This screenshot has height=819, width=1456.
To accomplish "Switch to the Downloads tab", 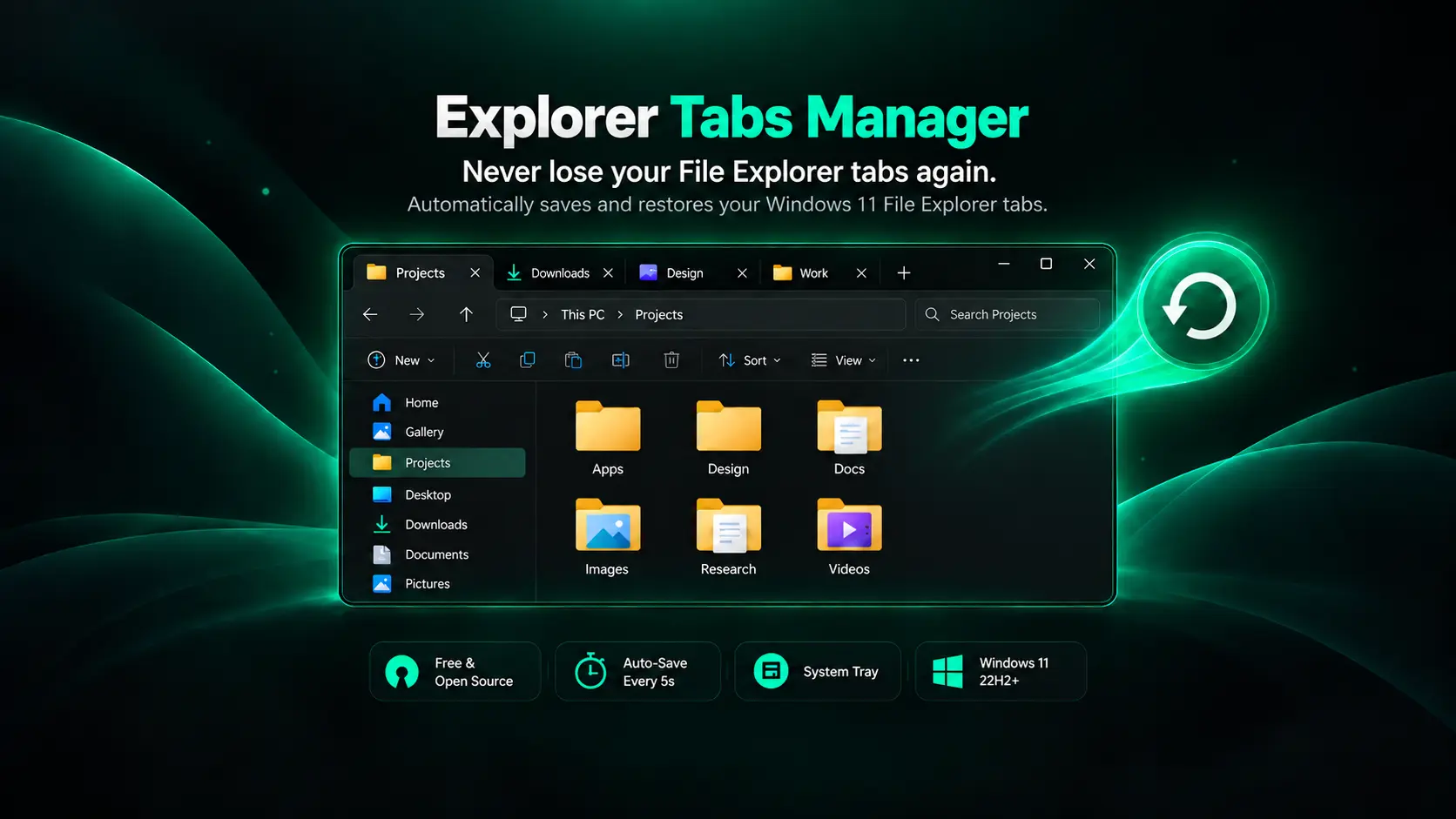I will click(x=560, y=273).
